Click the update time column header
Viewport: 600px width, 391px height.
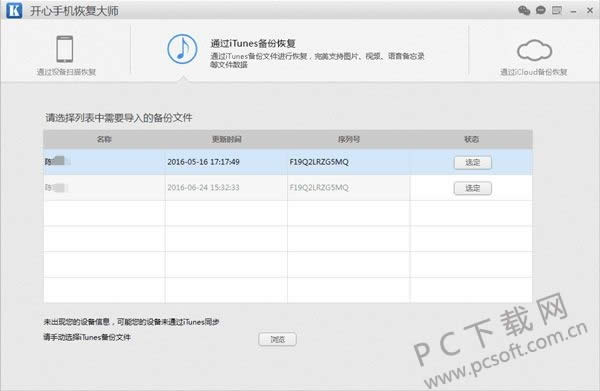coord(227,139)
